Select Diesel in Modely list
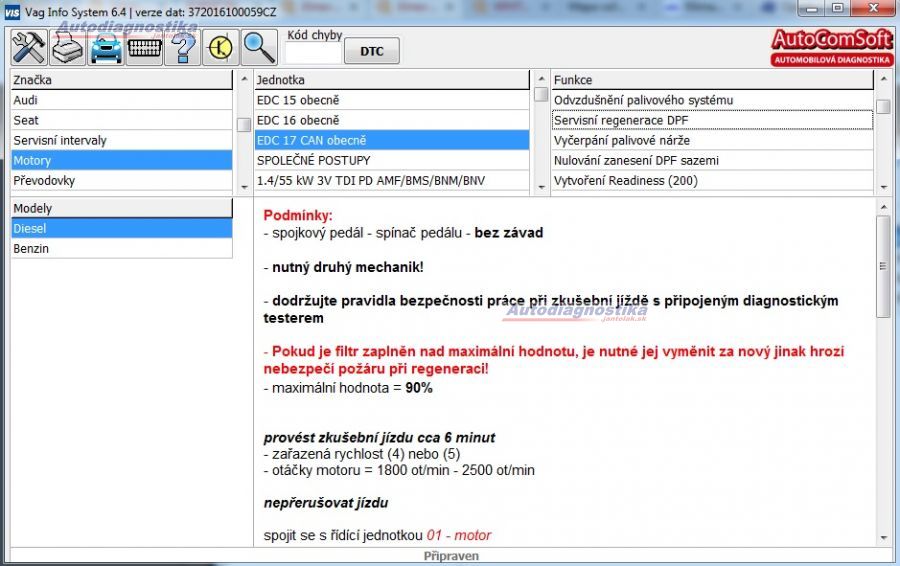Image resolution: width=900 pixels, height=566 pixels. tap(122, 228)
